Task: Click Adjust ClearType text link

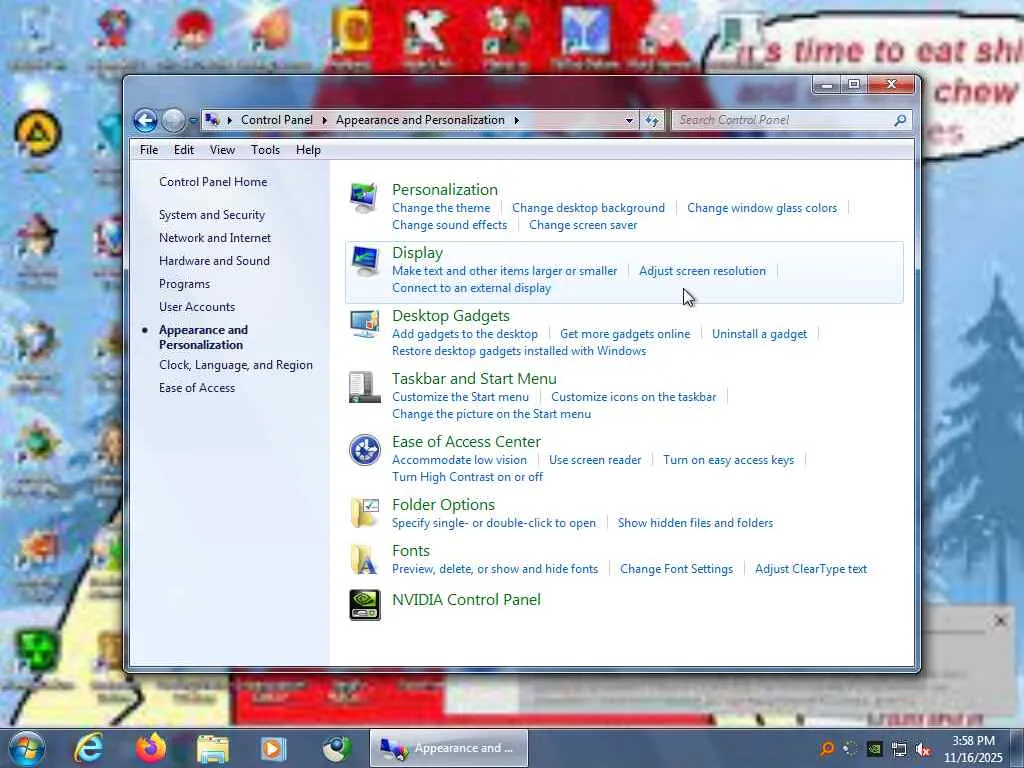Action: click(x=811, y=569)
